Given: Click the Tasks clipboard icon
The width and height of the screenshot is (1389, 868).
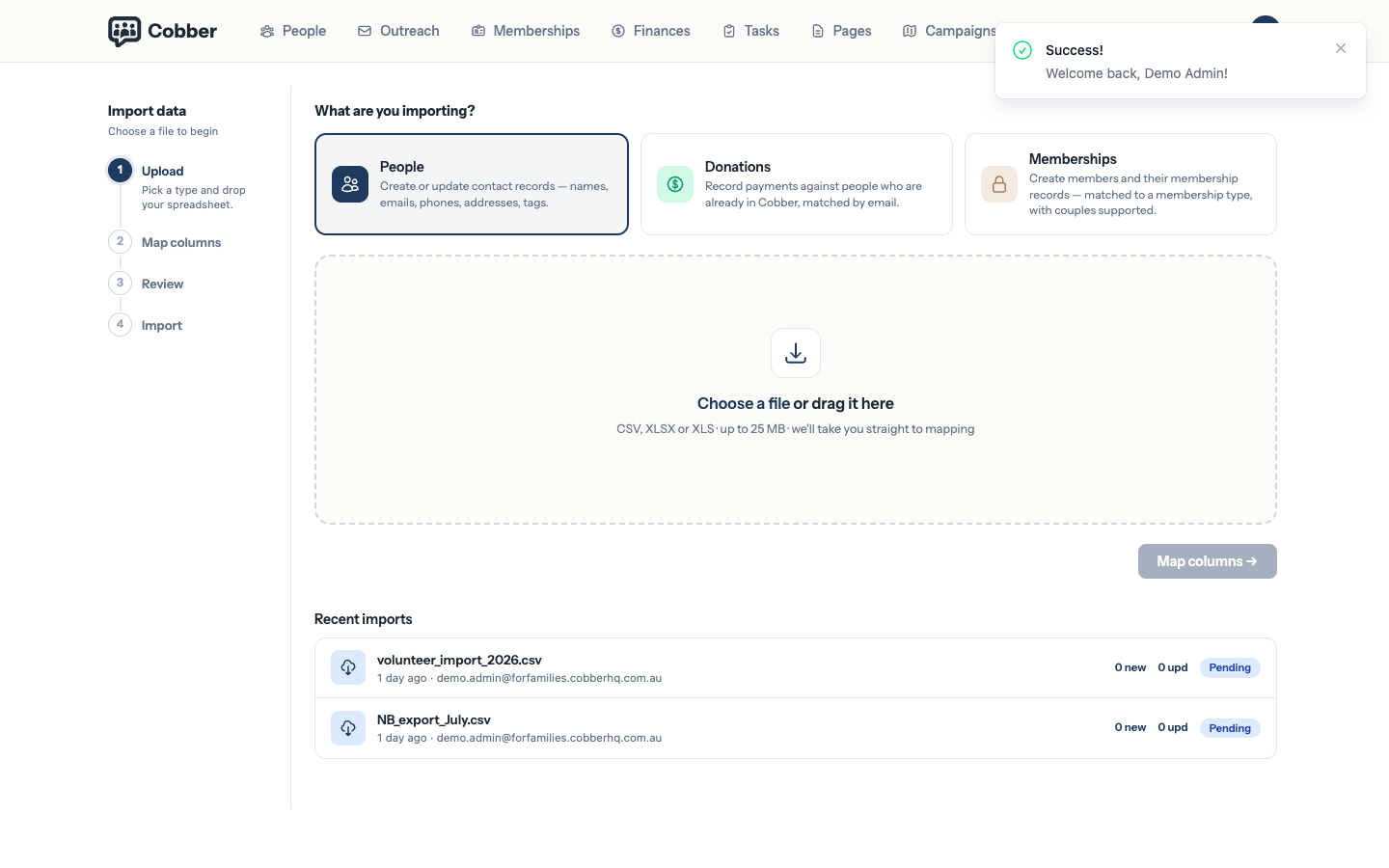Looking at the screenshot, I should point(729,31).
